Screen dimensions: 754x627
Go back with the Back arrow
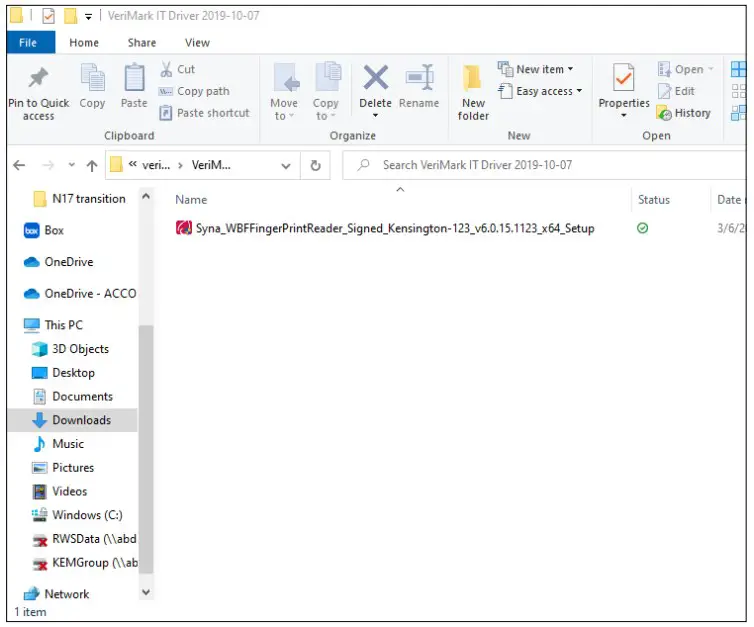(x=19, y=165)
